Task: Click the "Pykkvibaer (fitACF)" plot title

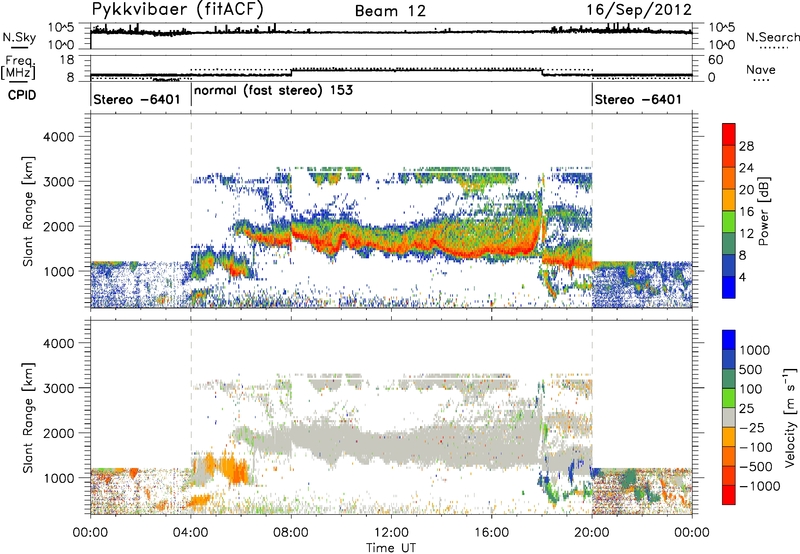Action: (x=178, y=10)
